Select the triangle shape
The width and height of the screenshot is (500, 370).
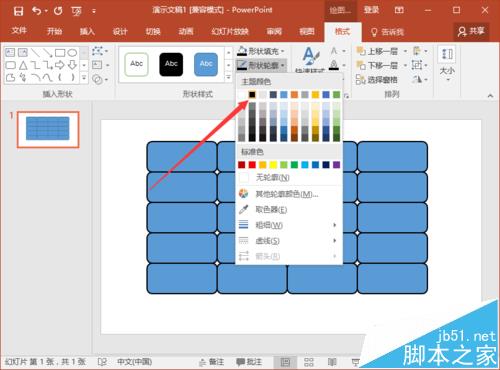point(23,65)
